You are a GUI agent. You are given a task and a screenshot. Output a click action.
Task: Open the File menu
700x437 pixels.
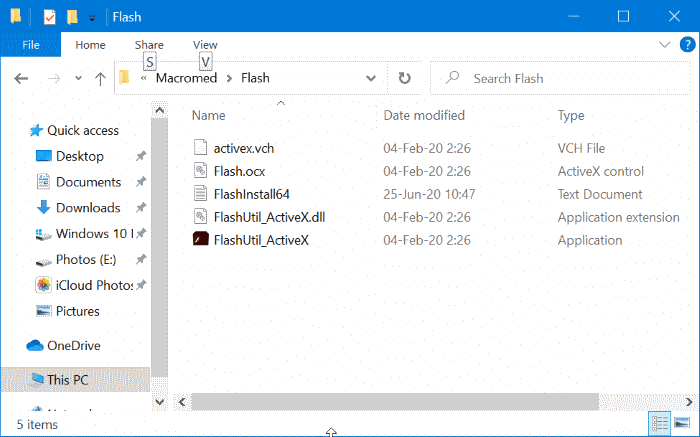31,45
